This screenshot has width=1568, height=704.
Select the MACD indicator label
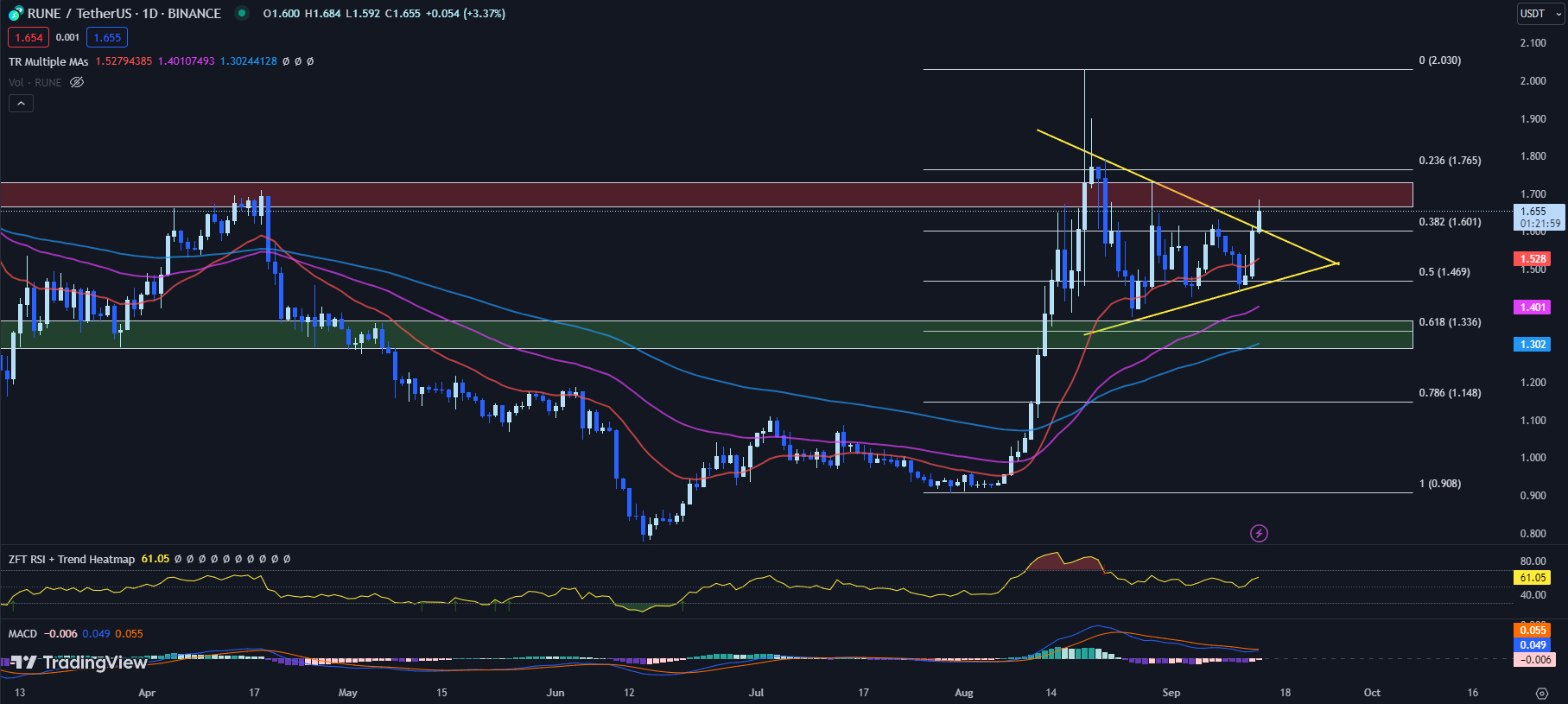tap(23, 633)
